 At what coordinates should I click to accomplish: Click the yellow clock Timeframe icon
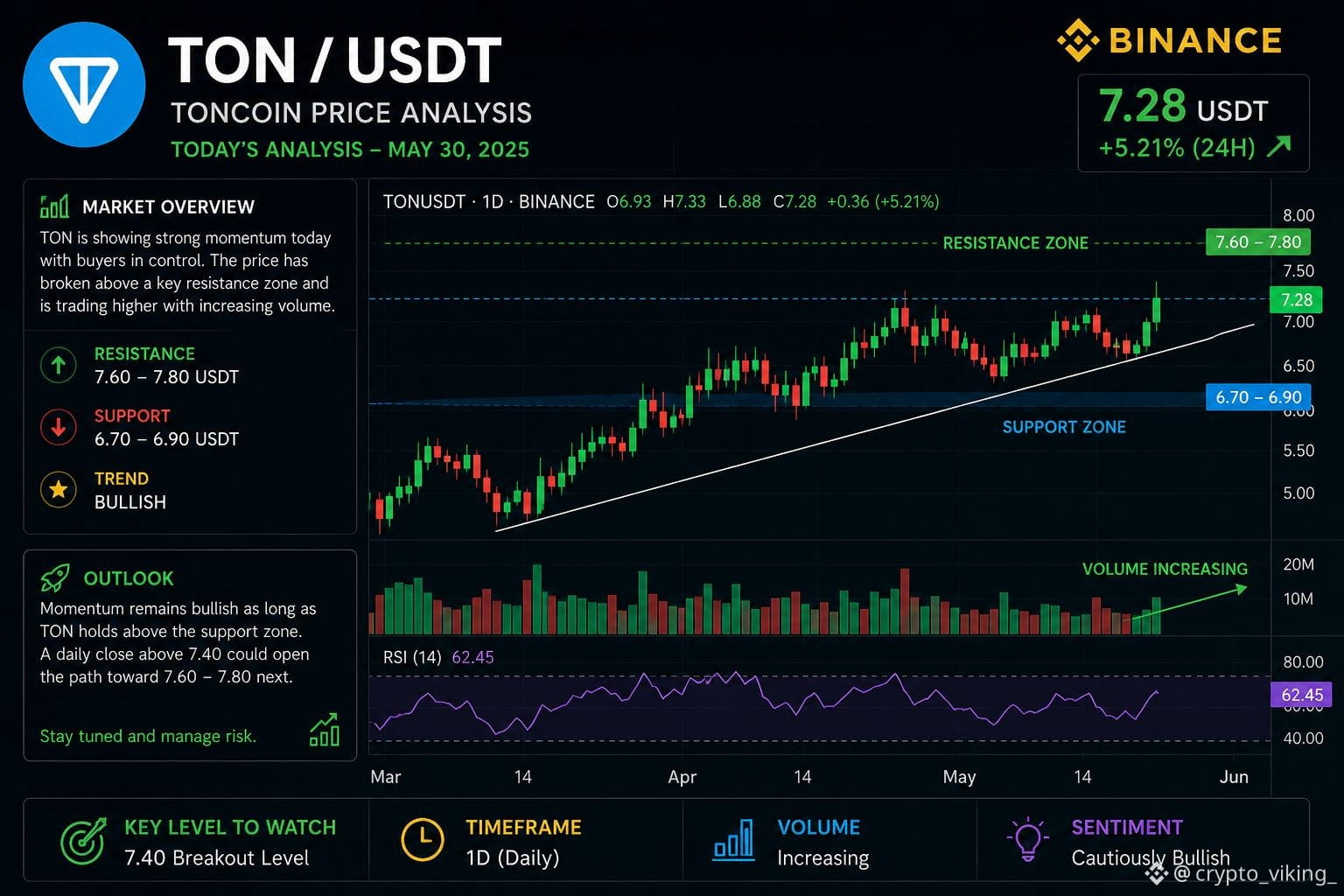click(423, 839)
